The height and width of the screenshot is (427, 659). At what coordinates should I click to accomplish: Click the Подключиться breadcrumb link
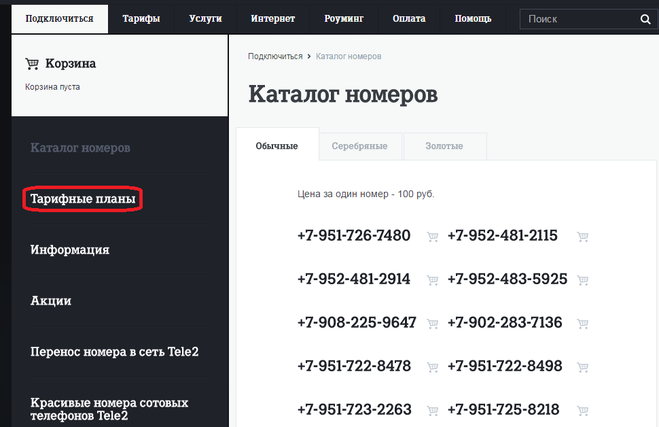point(275,56)
